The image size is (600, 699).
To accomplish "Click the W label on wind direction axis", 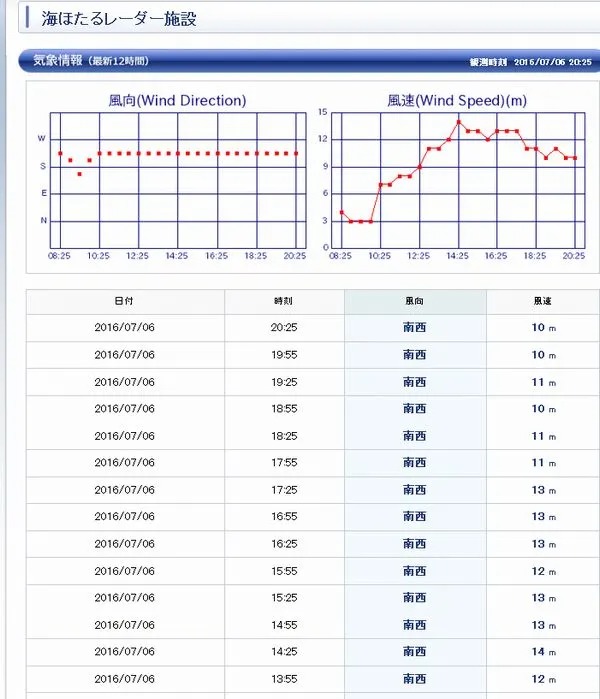I will tap(41, 138).
